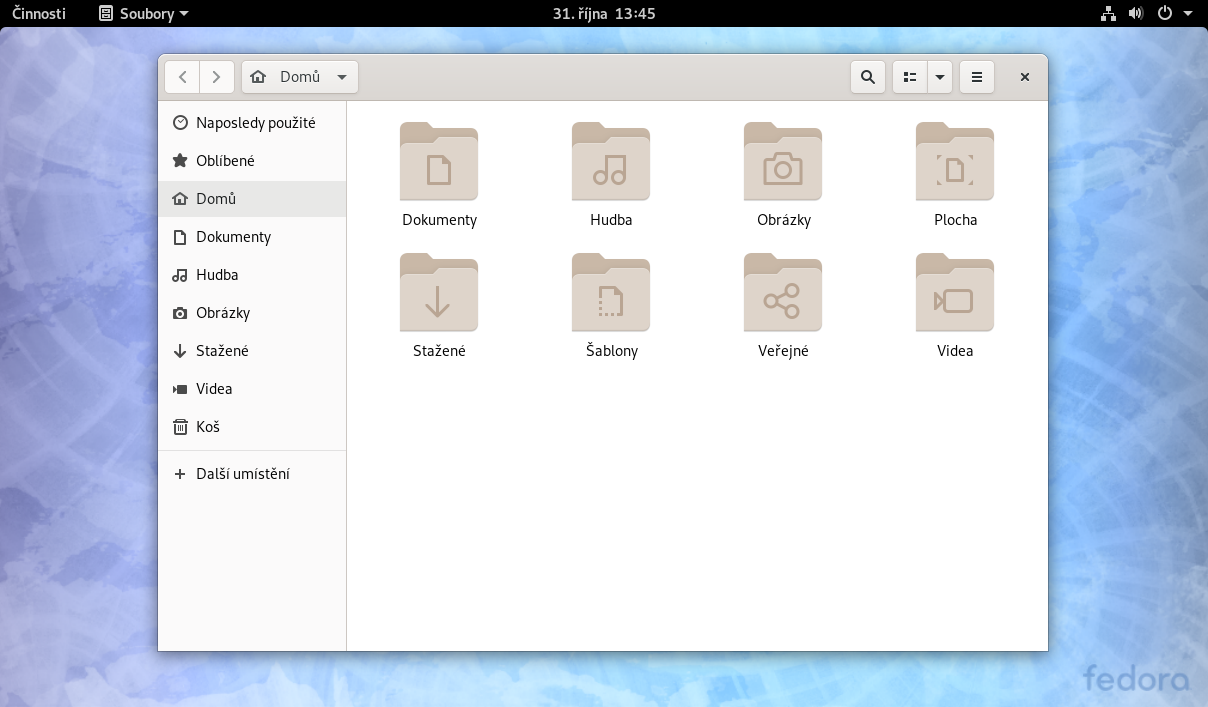Screen dimensions: 1208x707
Task: Open the Koš (trash) in the sidebar
Action: 209,427
